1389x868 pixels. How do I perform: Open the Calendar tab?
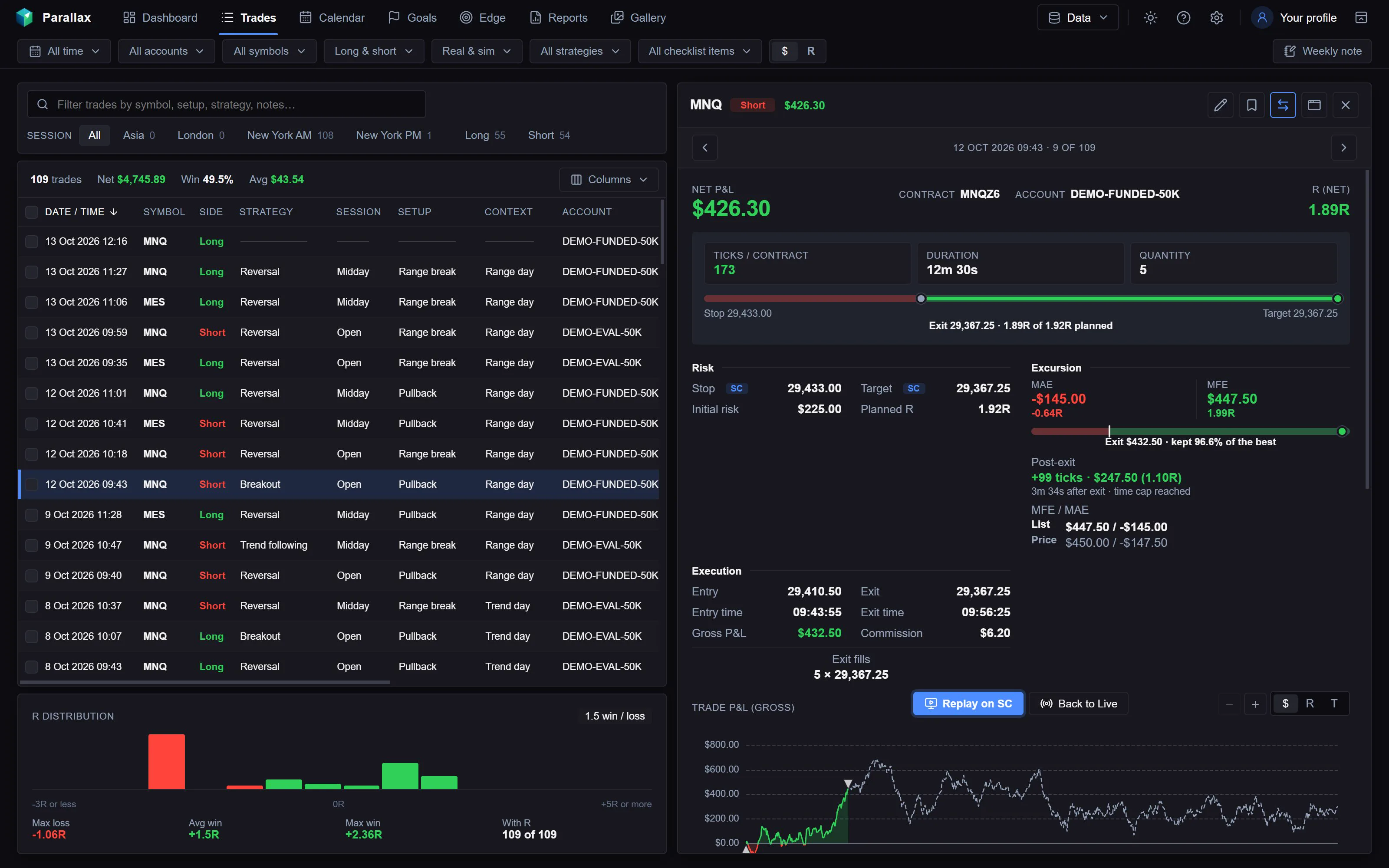pos(332,18)
